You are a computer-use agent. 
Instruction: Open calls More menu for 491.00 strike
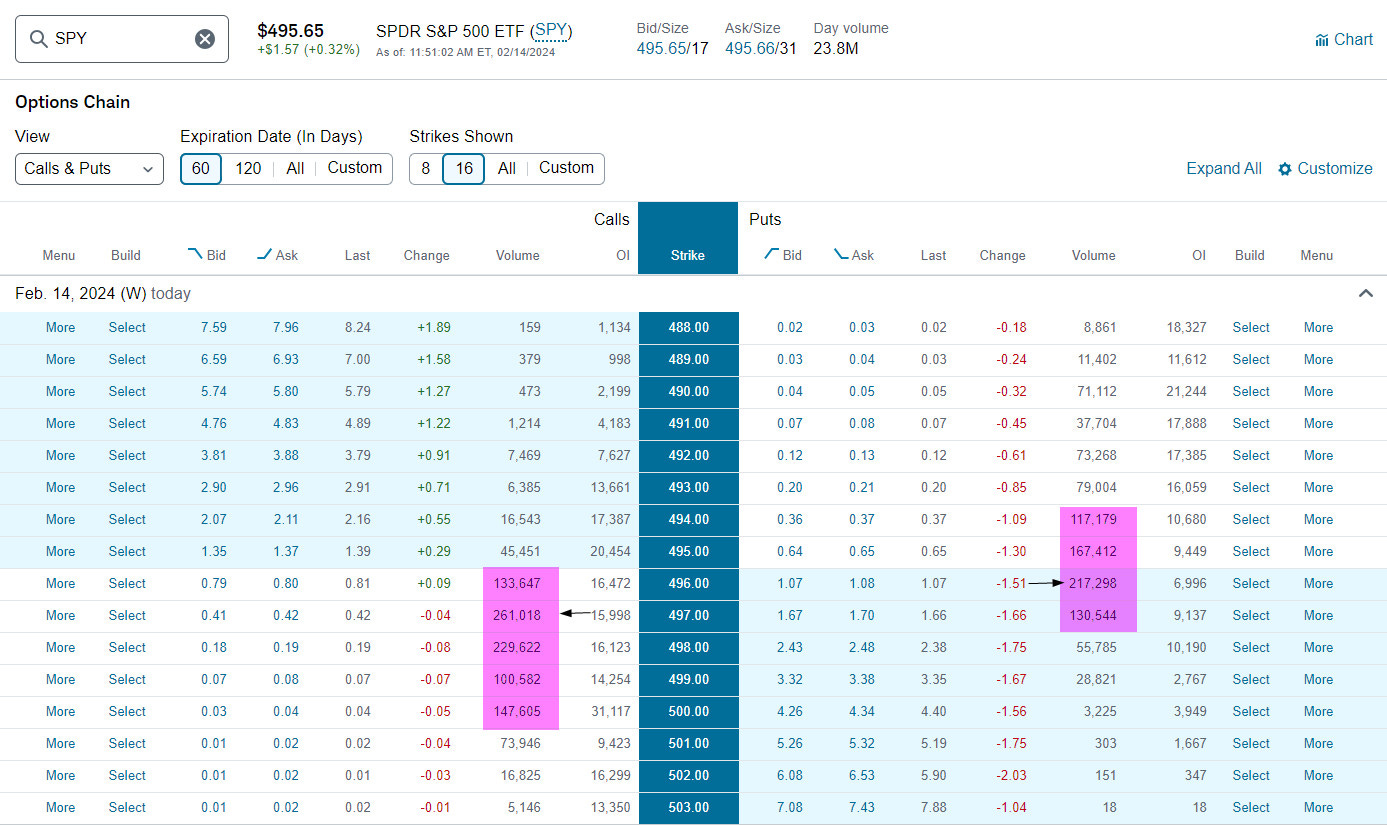[60, 423]
